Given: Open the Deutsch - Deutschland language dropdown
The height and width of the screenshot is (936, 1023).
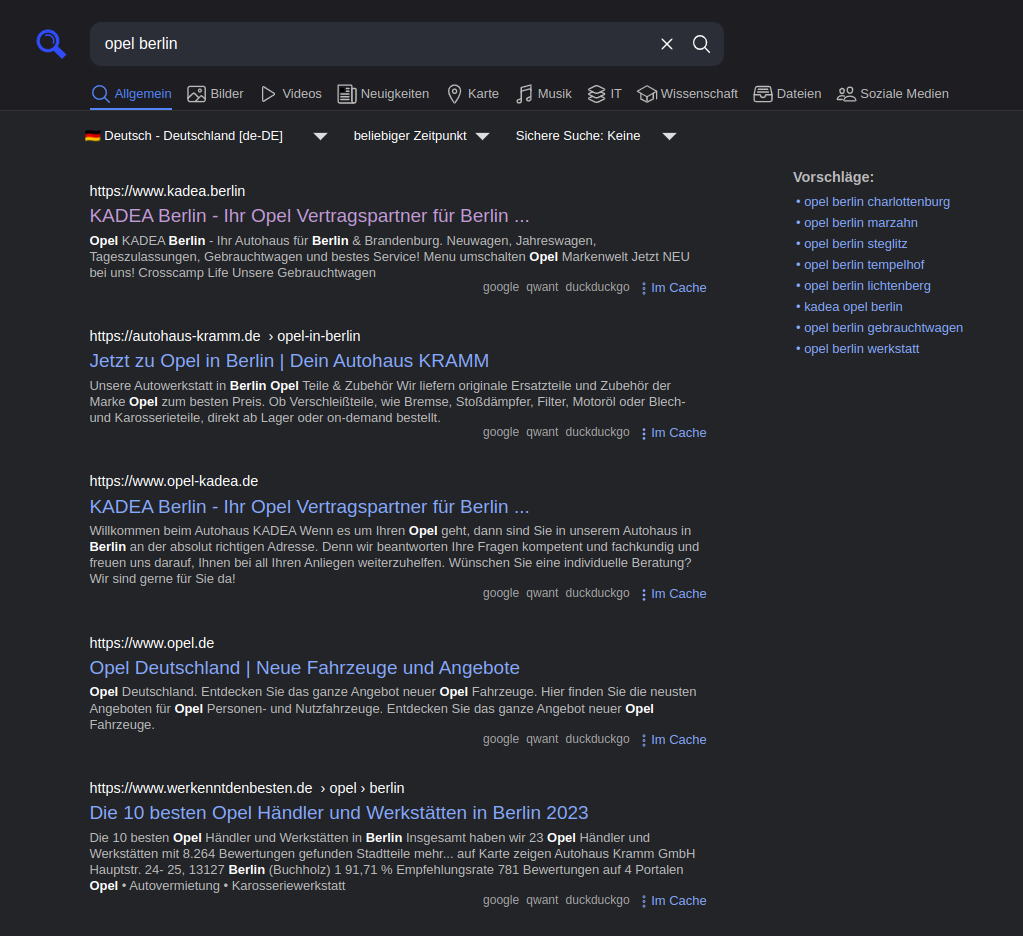Looking at the screenshot, I should [206, 136].
